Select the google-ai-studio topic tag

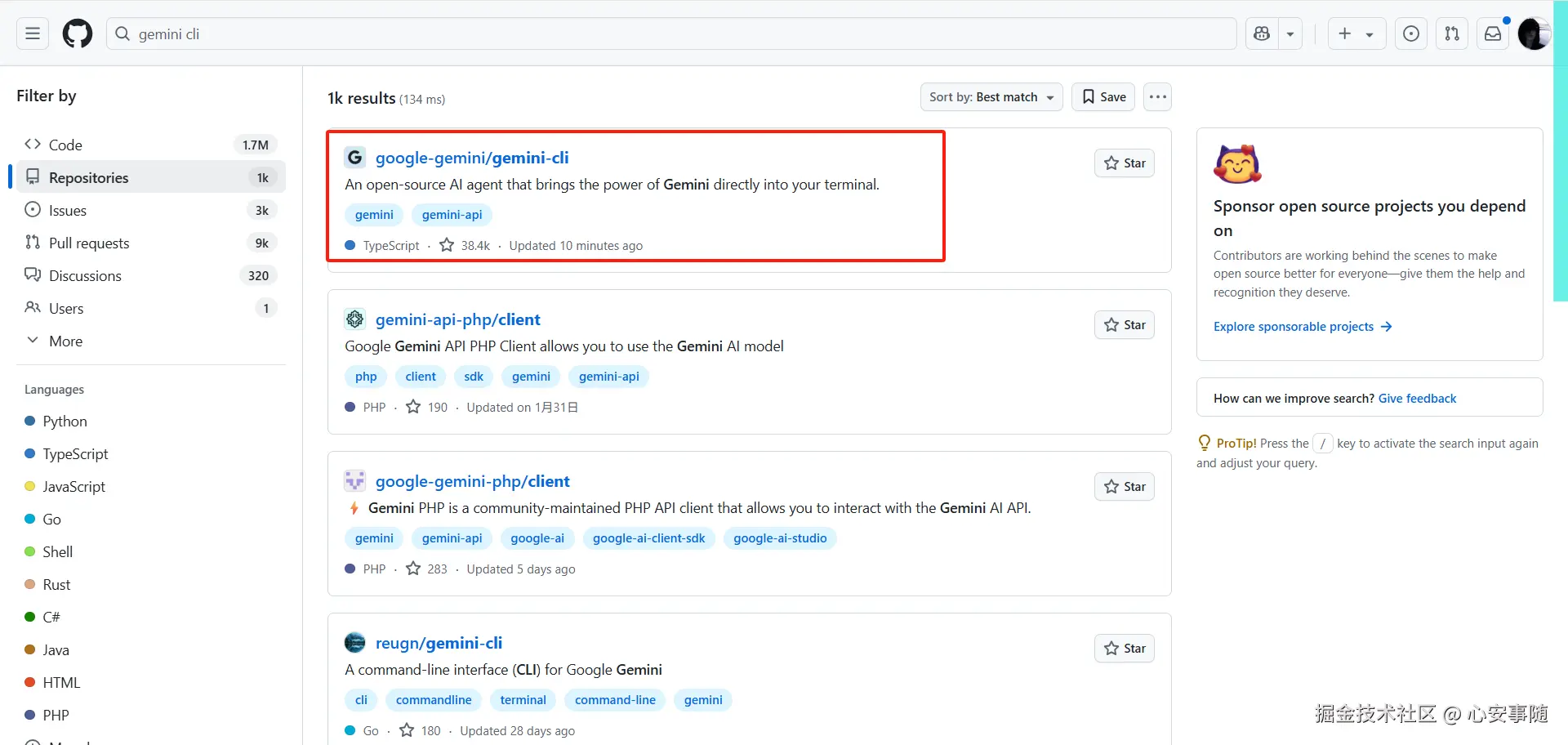coord(780,538)
